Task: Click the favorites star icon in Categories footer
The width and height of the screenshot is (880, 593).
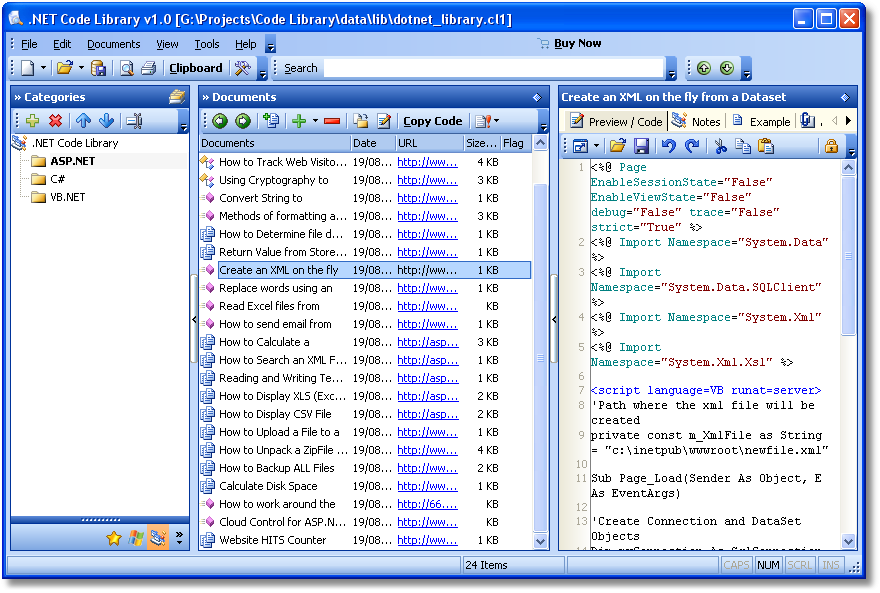Action: coord(114,539)
